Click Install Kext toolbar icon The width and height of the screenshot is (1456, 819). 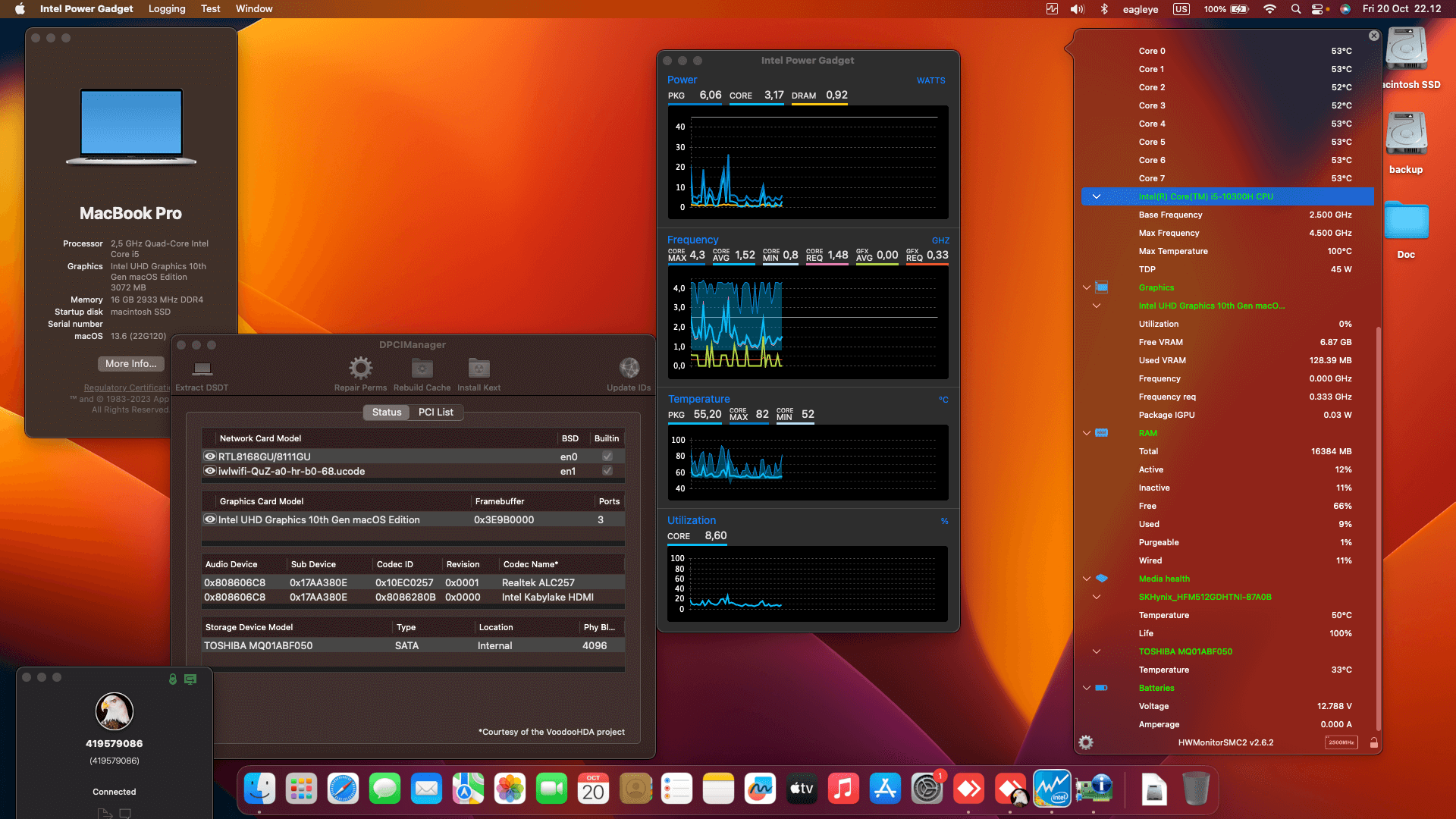pyautogui.click(x=479, y=369)
